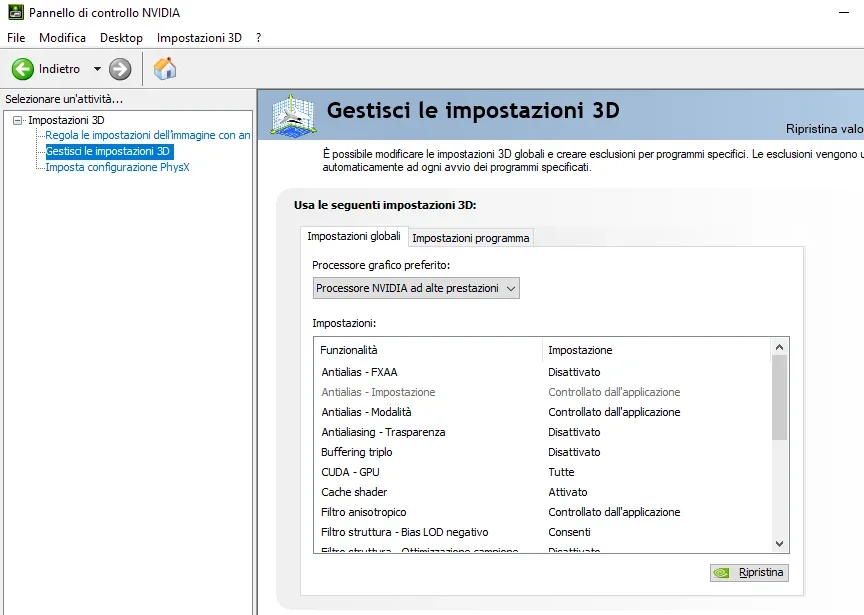The image size is (864, 615).
Task: Click the settings list scroll down arrow
Action: pyautogui.click(x=779, y=544)
